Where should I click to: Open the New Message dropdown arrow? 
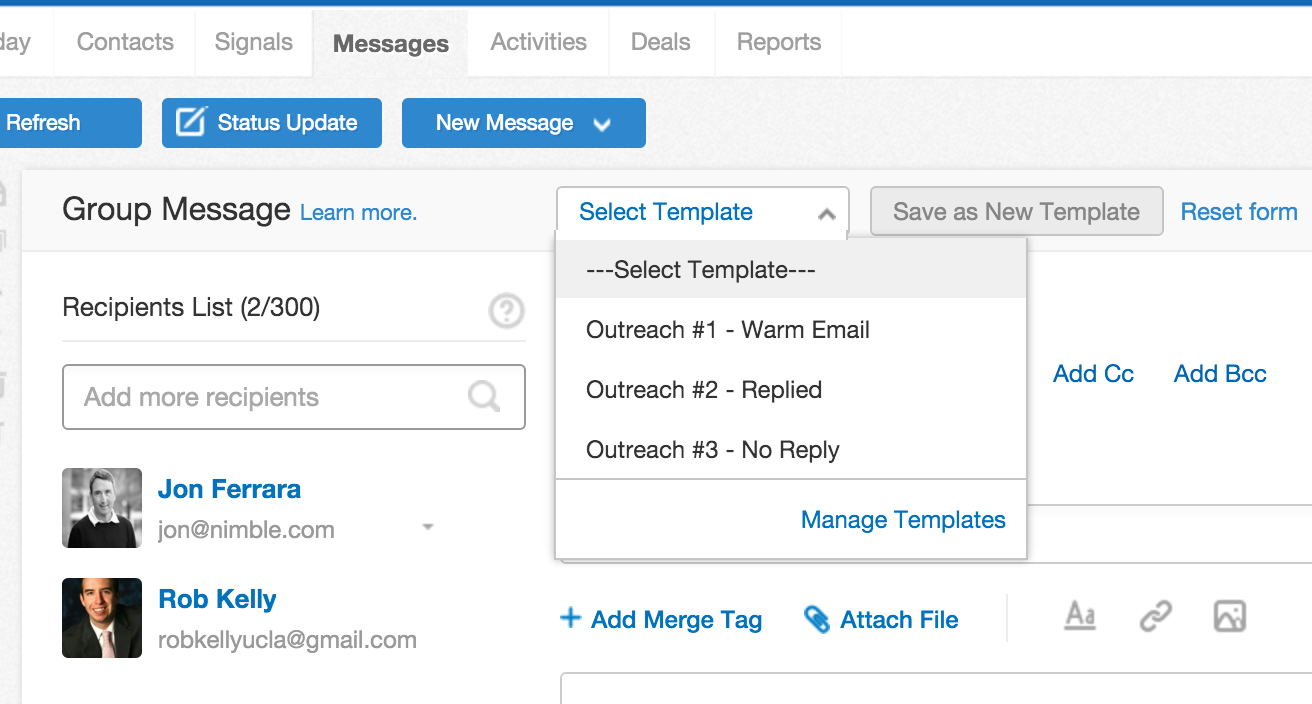pos(602,124)
